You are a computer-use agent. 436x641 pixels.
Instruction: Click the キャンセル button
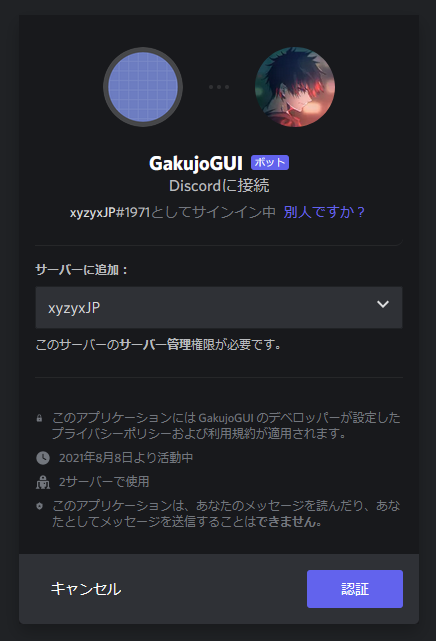click(86, 589)
